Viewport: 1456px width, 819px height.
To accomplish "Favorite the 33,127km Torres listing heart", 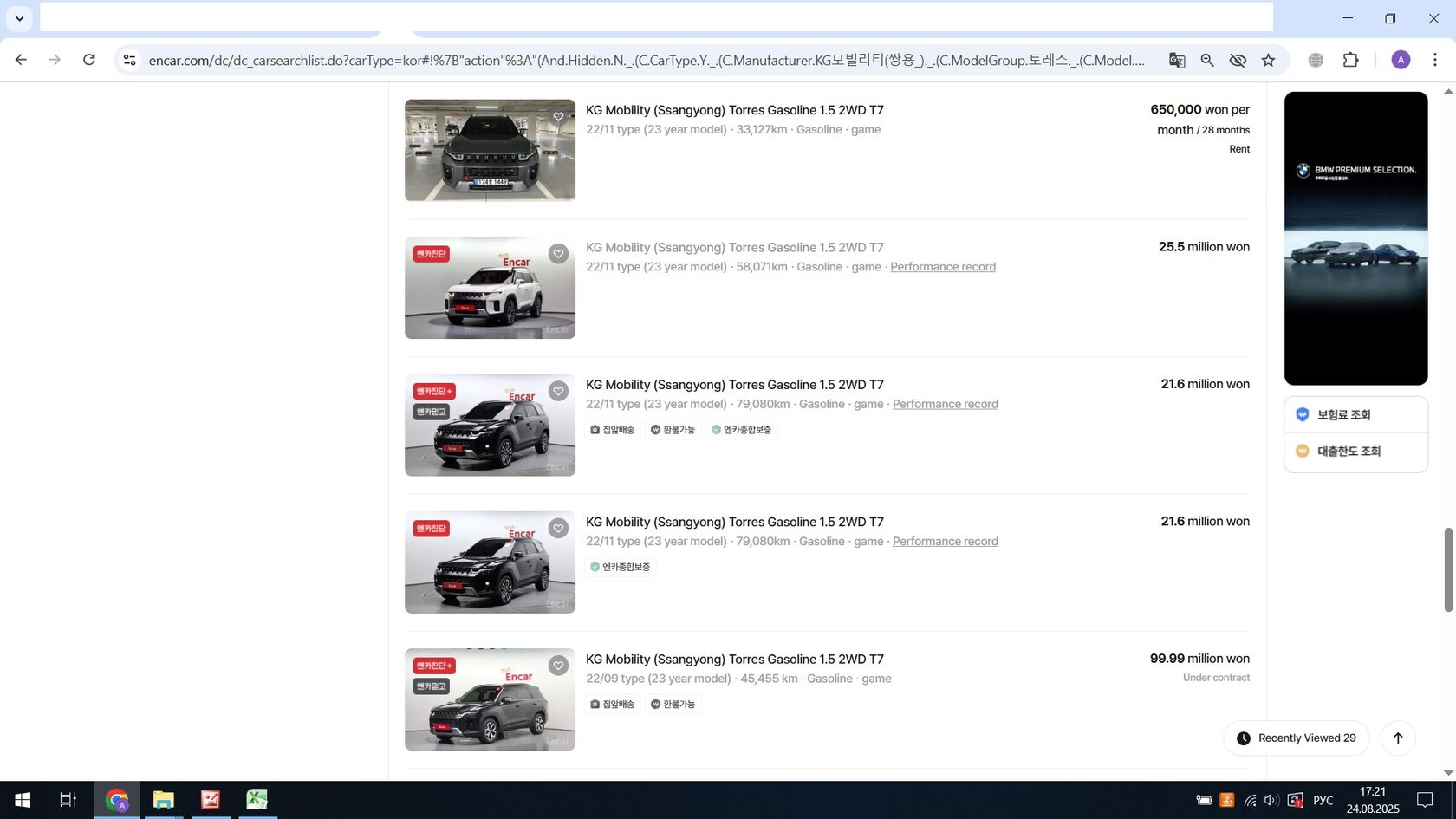I will pos(558,117).
